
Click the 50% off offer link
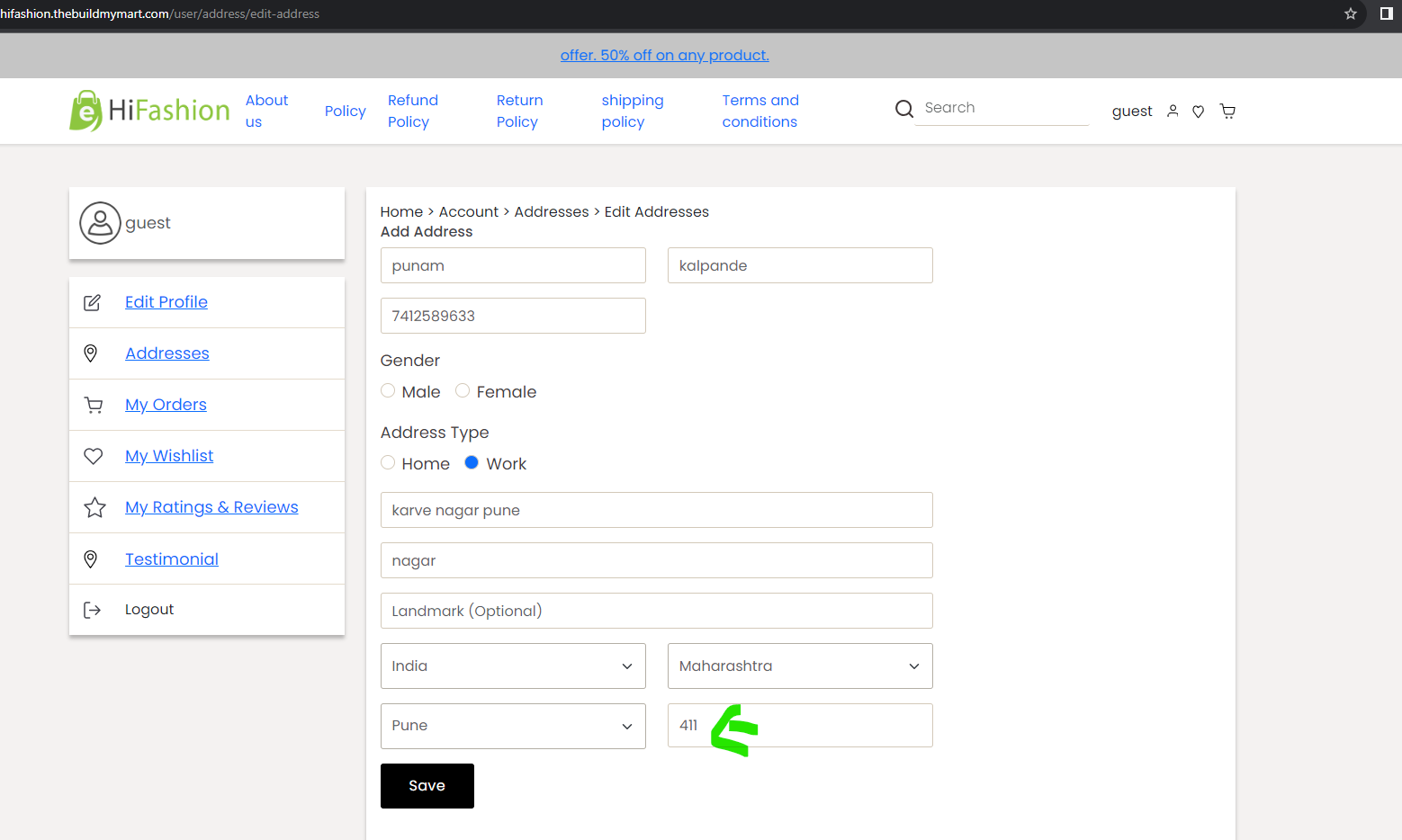(x=665, y=55)
